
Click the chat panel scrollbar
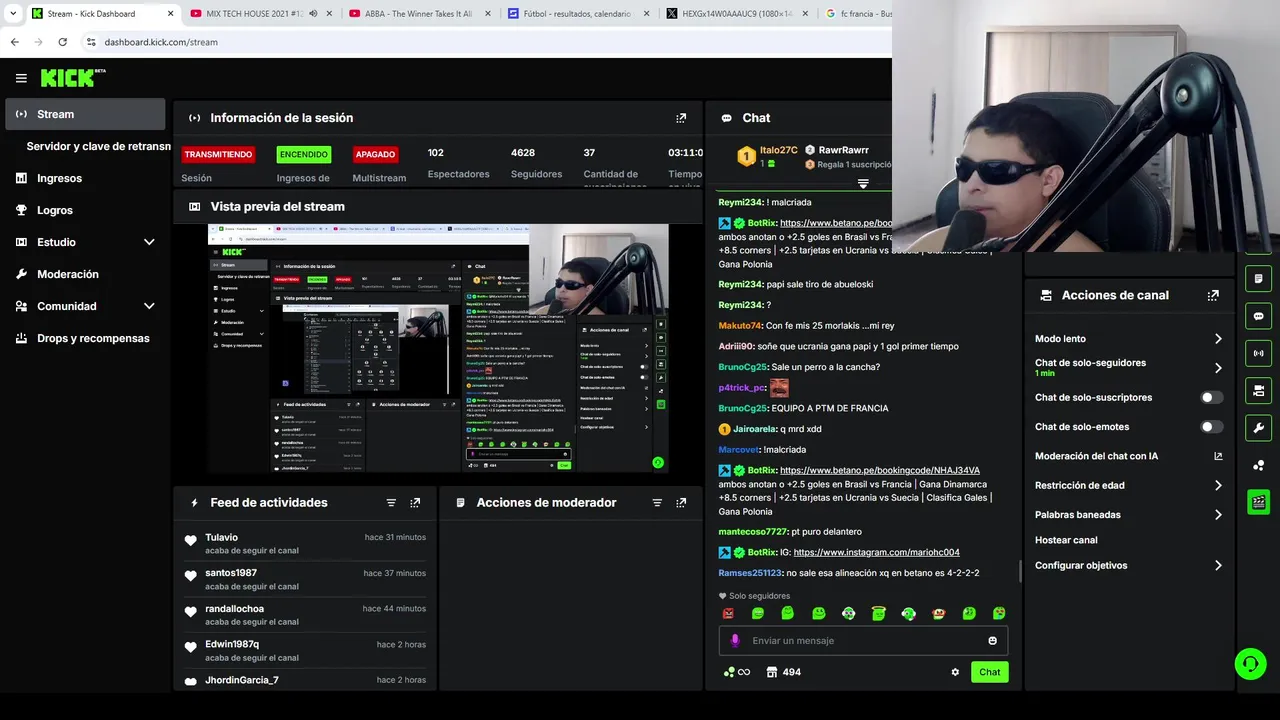pyautogui.click(x=1020, y=570)
